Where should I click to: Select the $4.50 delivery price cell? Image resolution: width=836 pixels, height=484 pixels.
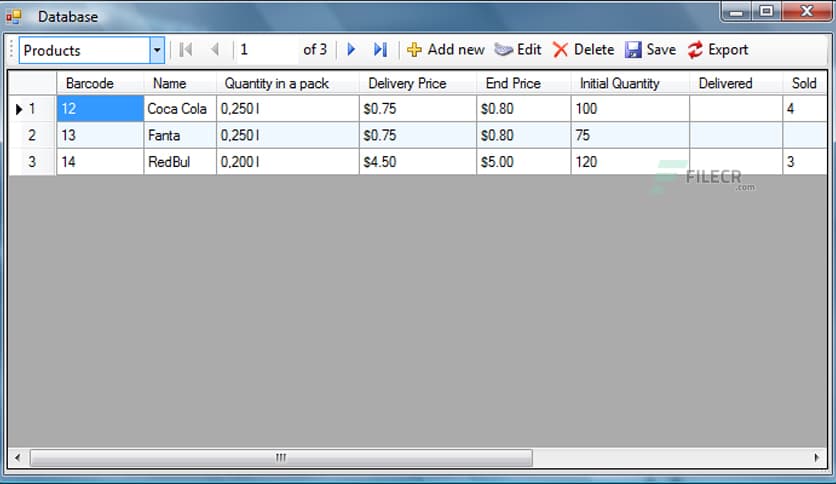(x=418, y=162)
